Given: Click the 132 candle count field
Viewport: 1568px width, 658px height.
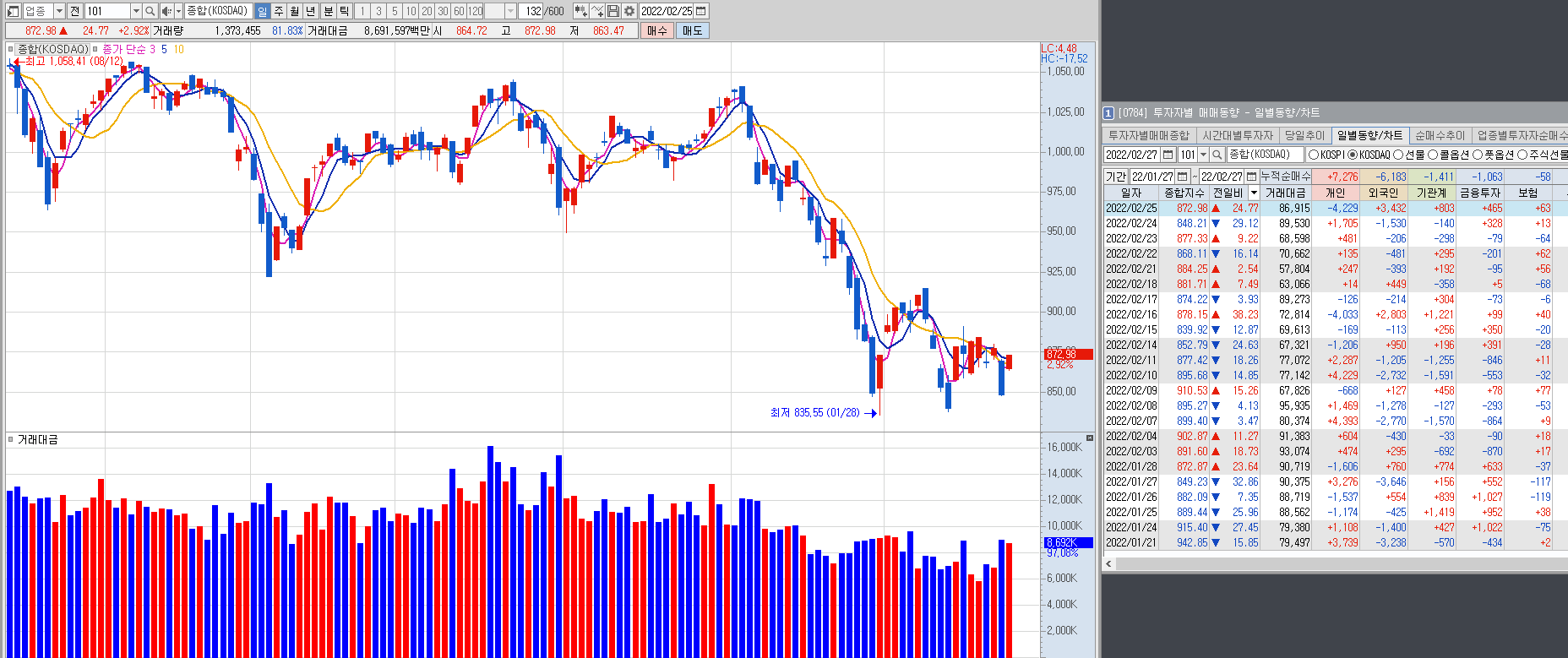Looking at the screenshot, I should click(531, 11).
